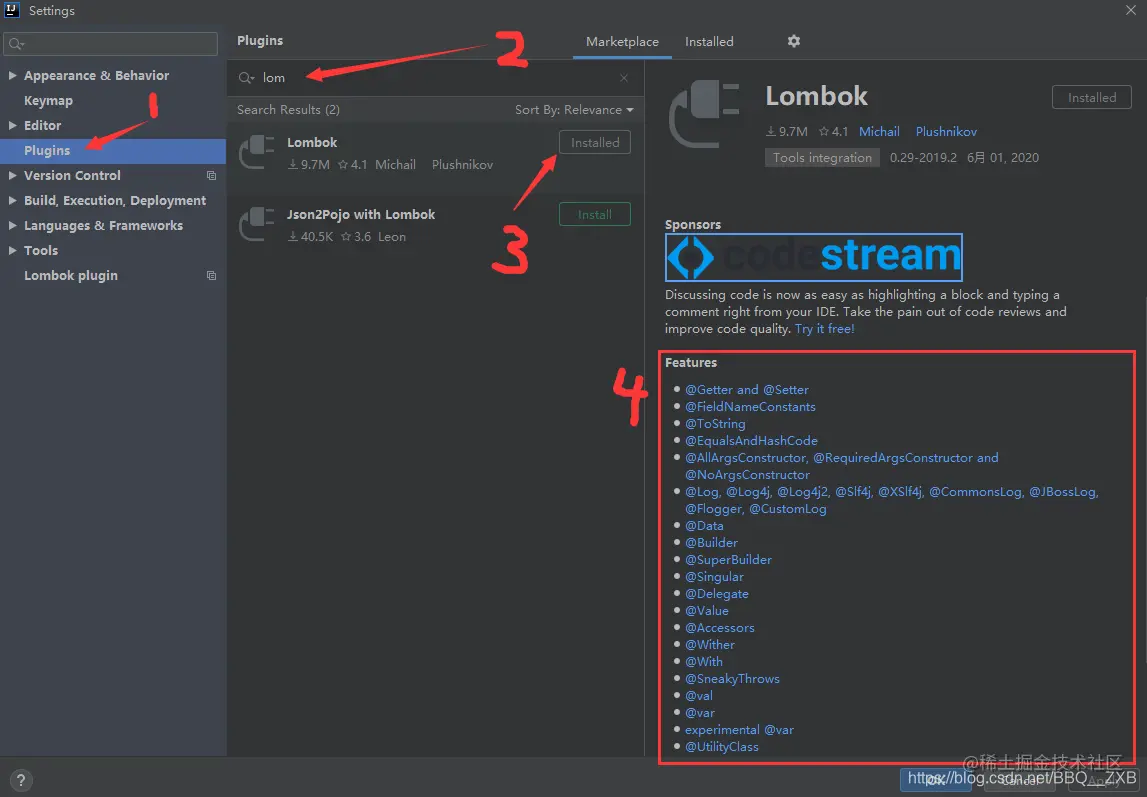Click the magnifier icon in plugin search
Image resolution: width=1147 pixels, height=797 pixels.
click(246, 78)
